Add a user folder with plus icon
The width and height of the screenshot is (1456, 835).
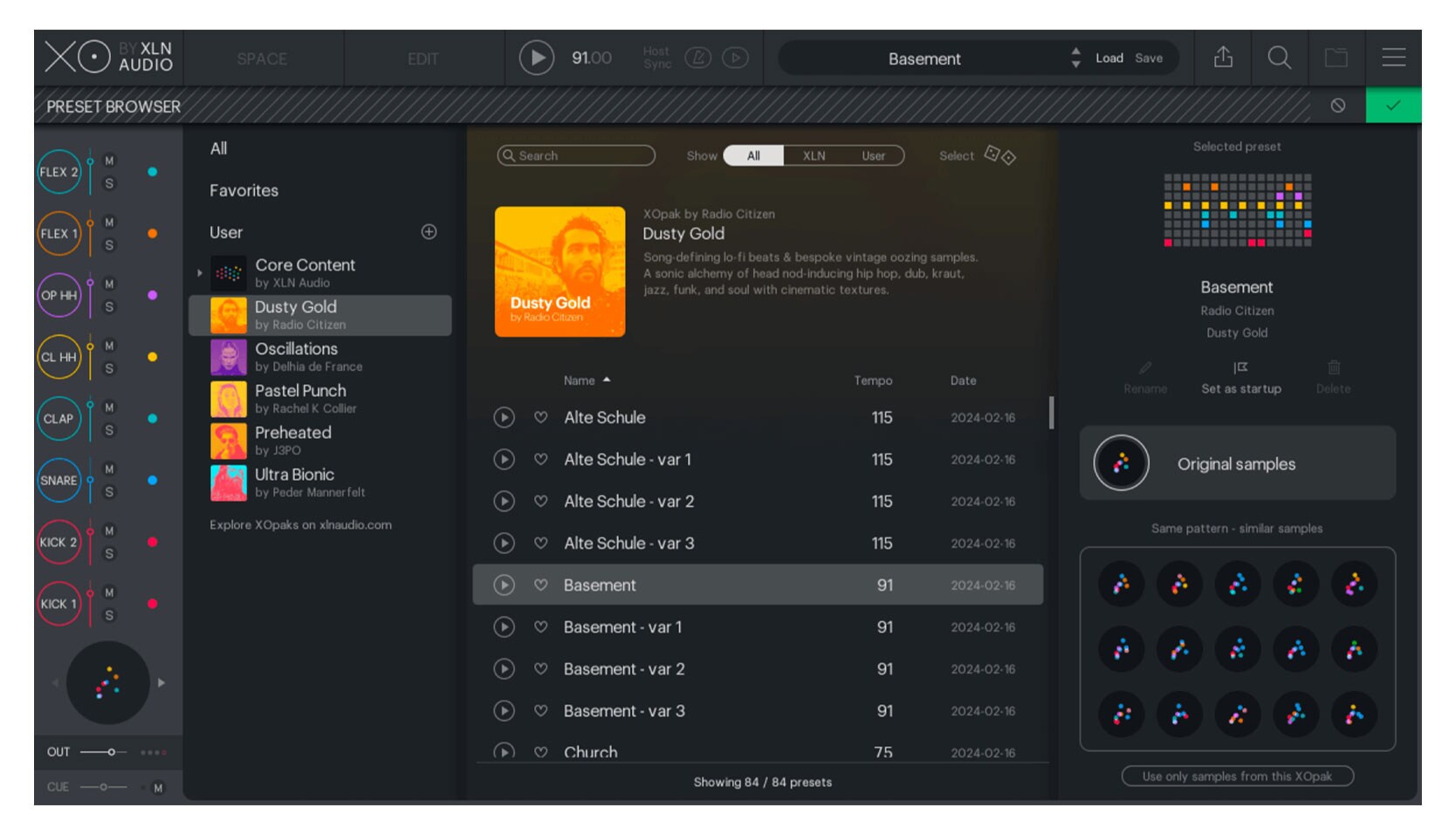(429, 232)
